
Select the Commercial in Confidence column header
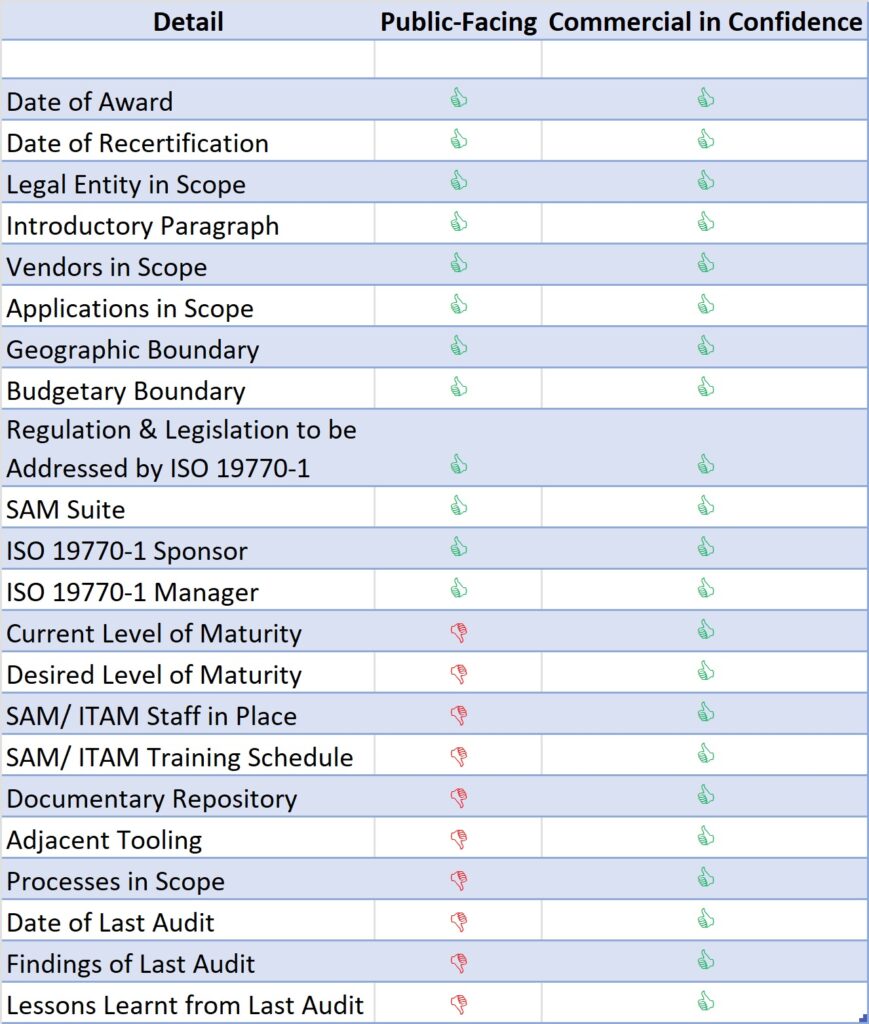[x=705, y=22]
